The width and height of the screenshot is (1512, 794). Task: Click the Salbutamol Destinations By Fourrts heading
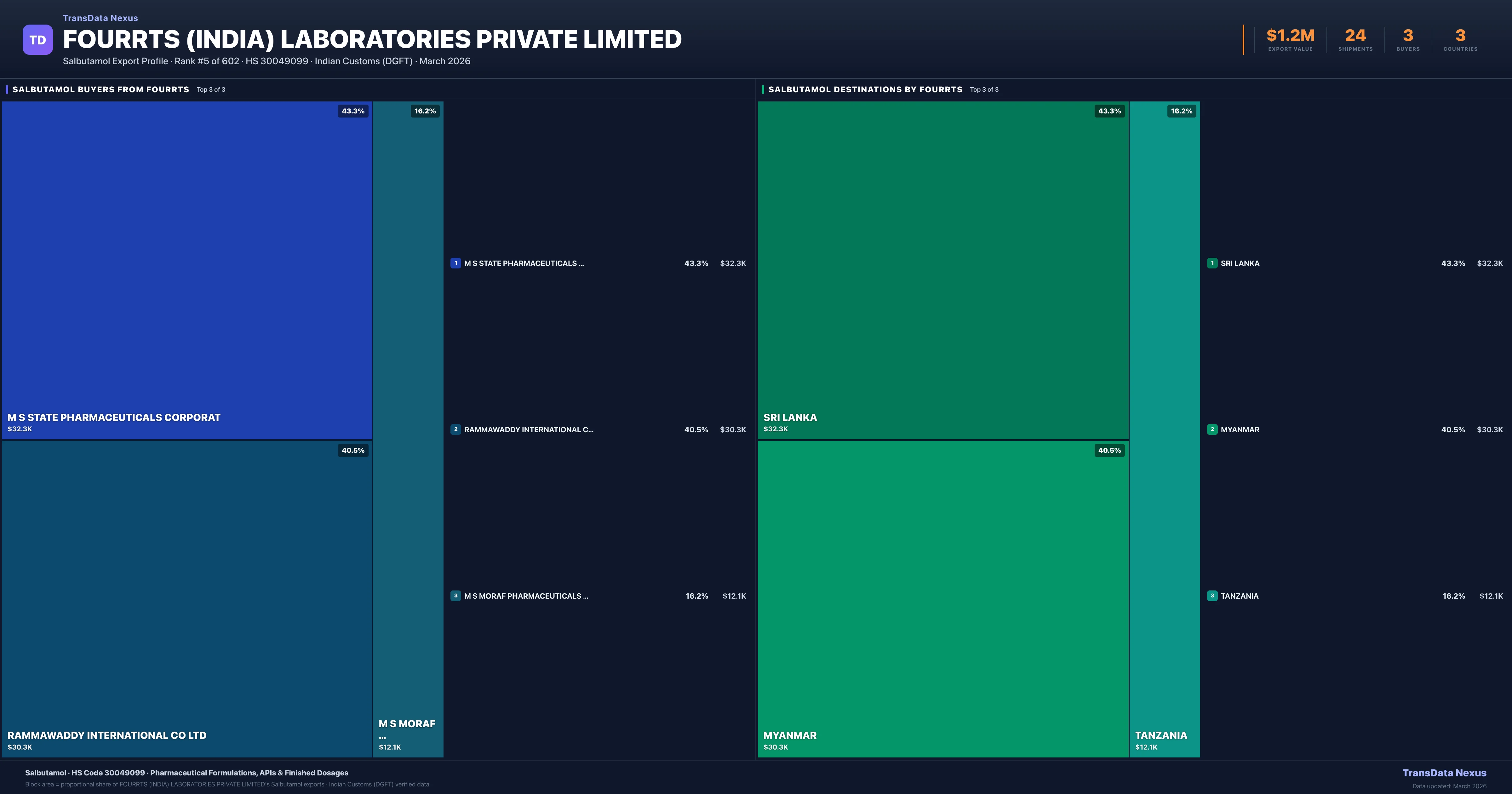[865, 89]
